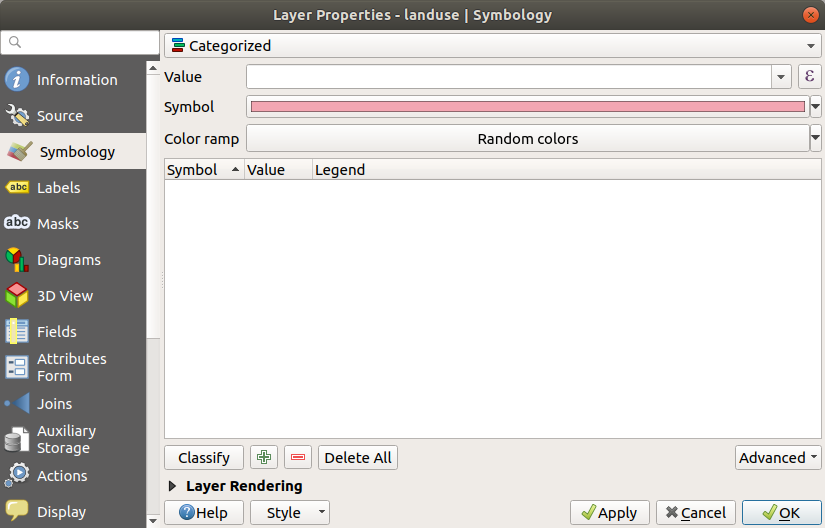
Task: Click the Information icon in sidebar
Action: click(17, 80)
